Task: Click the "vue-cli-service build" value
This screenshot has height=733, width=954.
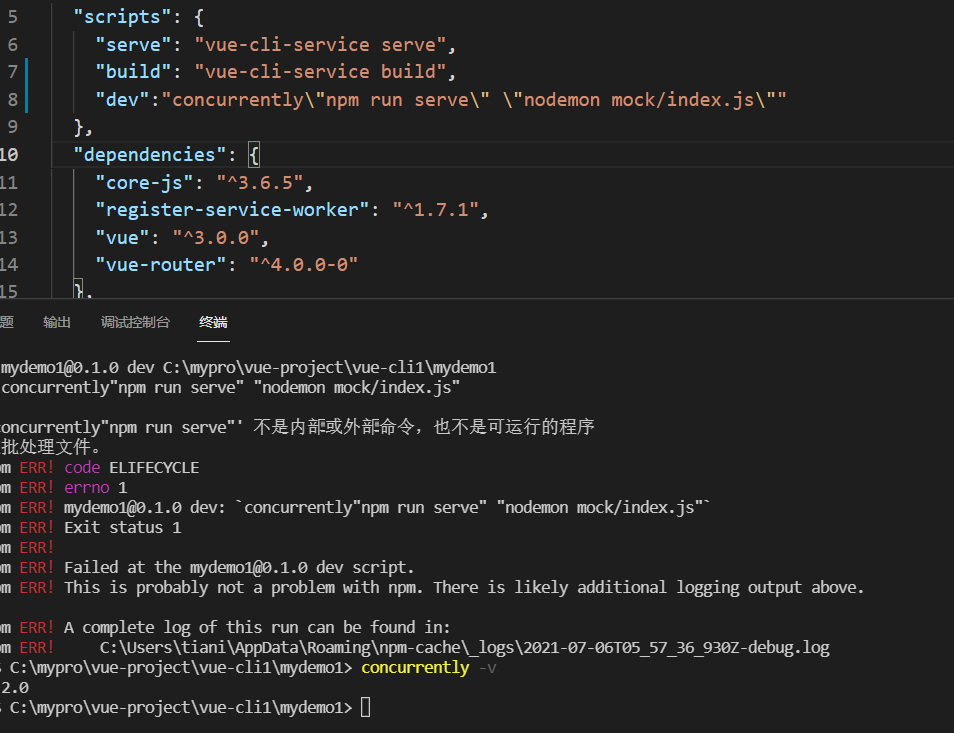Action: click(321, 72)
